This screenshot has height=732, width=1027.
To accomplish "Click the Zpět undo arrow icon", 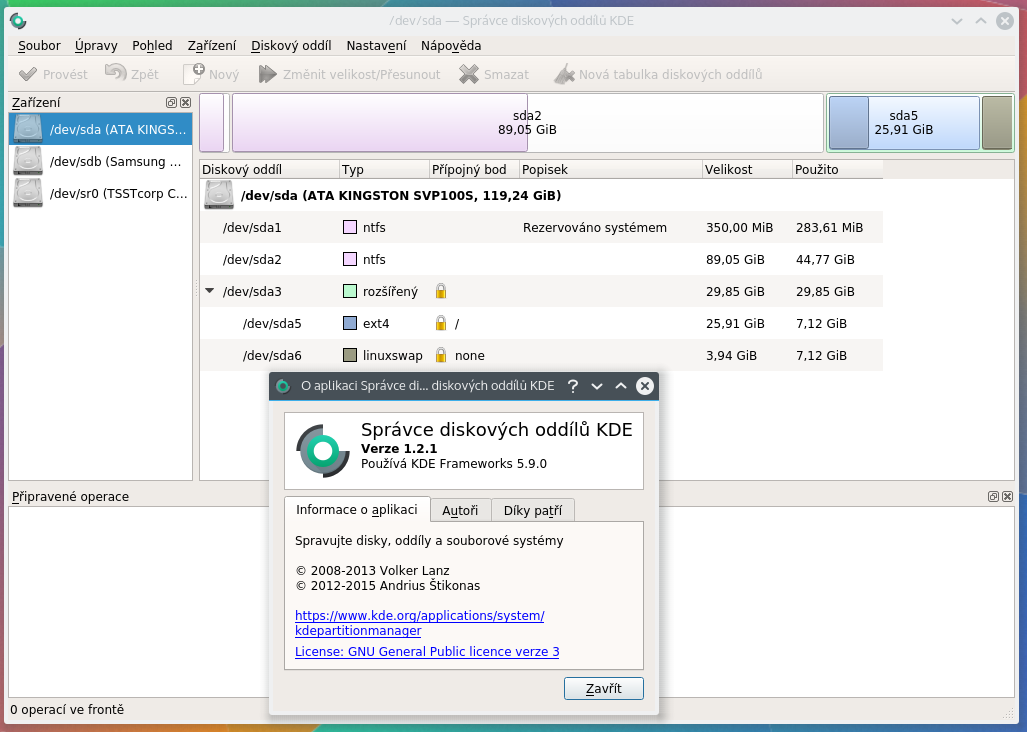I will tap(116, 73).
